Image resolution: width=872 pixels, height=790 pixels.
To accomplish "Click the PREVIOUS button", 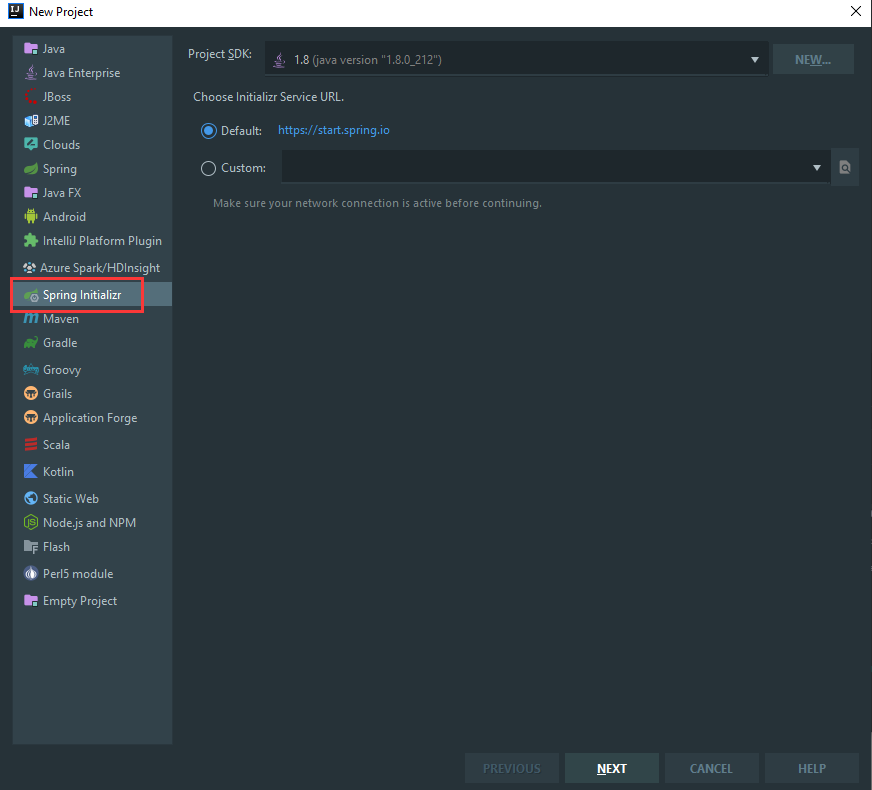I will (512, 768).
